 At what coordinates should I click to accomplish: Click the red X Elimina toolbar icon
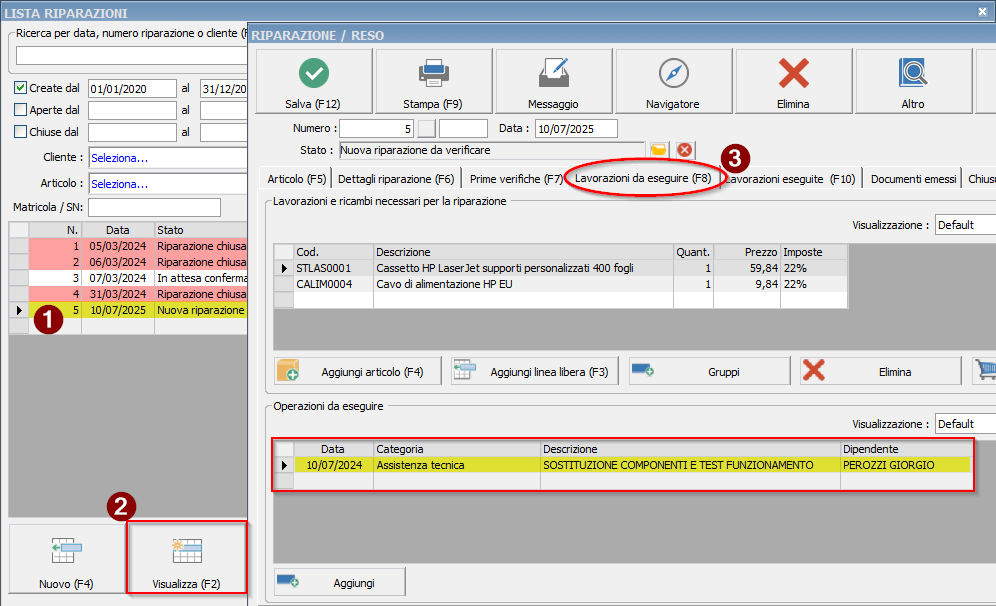point(793,74)
